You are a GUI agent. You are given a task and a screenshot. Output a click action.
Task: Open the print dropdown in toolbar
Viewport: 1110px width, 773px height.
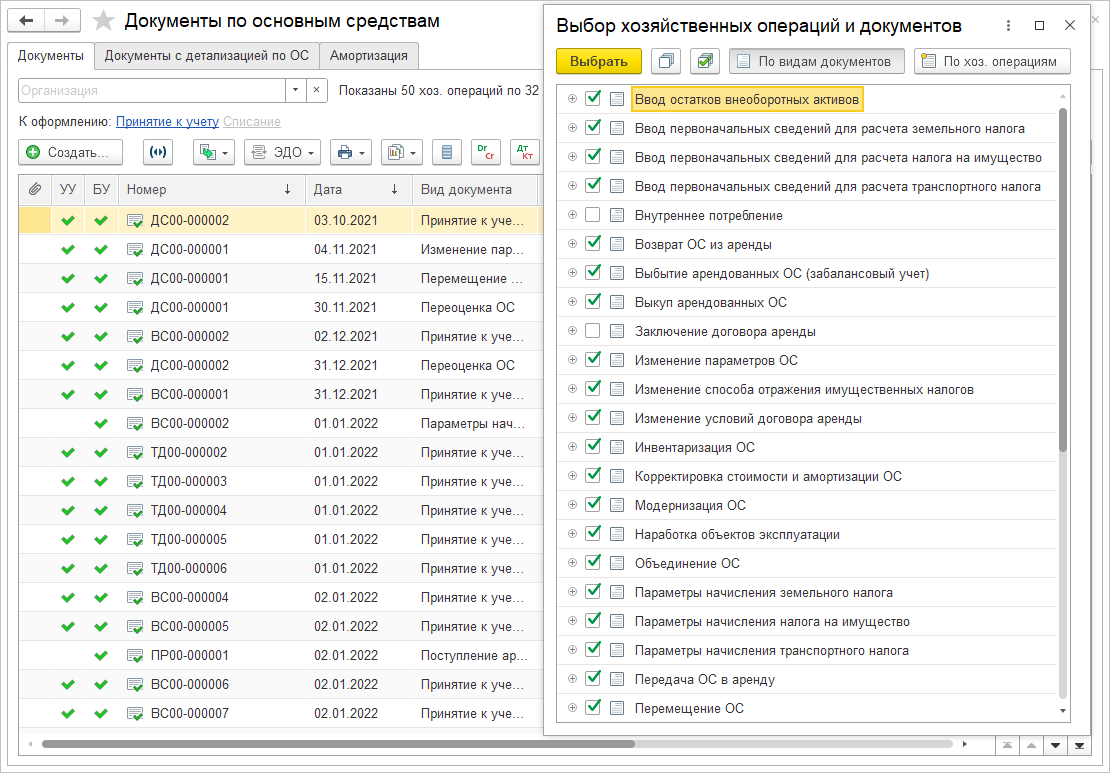click(350, 152)
